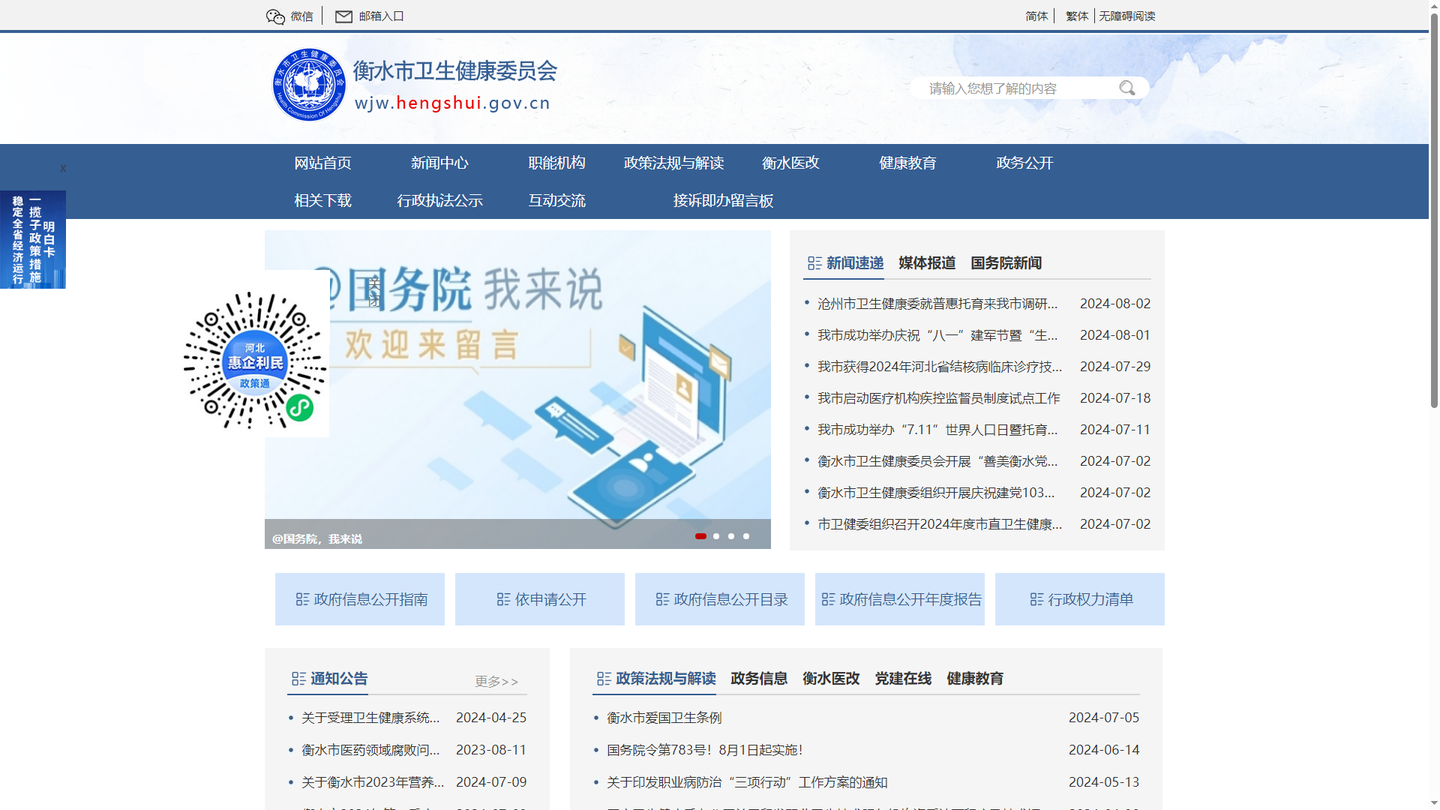Click the icon beside 政策法规与解读 tab
The height and width of the screenshot is (810, 1440).
click(603, 678)
